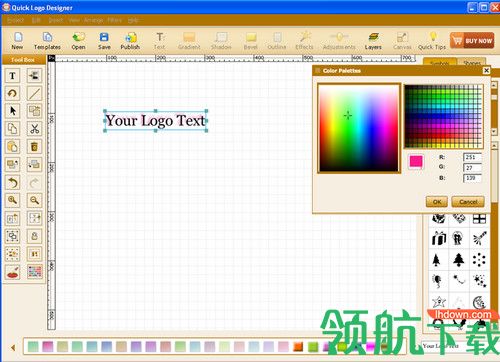Select the pink gradient swatch in bottom strip
Viewport: 500px width, 362px height.
[x=48, y=347]
